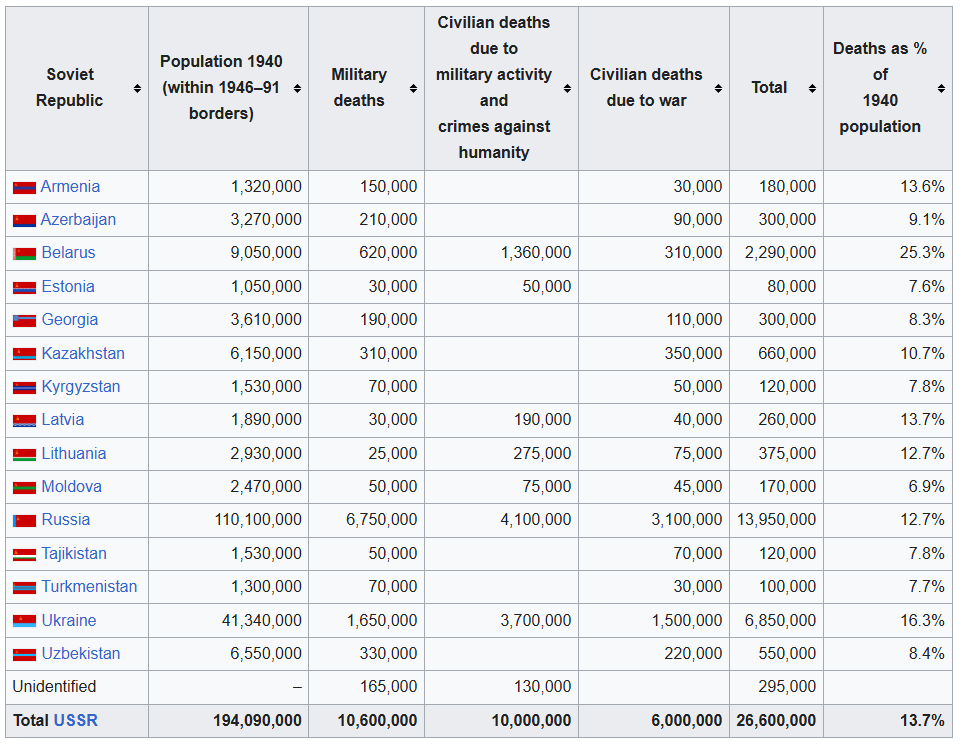Sort by Deaths as % of 1940 population arrows
Image resolution: width=970 pixels, height=744 pixels.
[941, 88]
